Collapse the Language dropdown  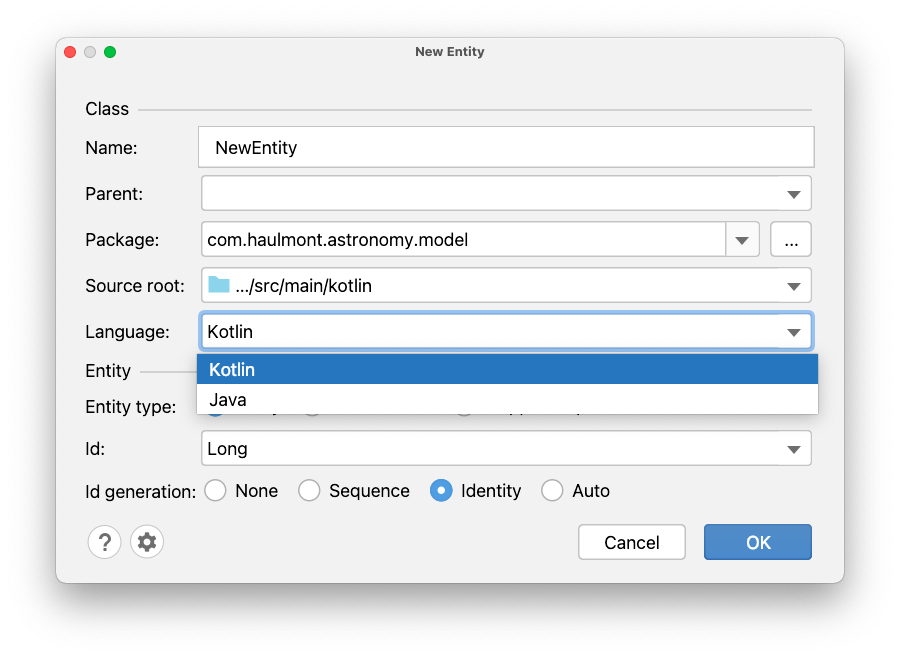795,331
